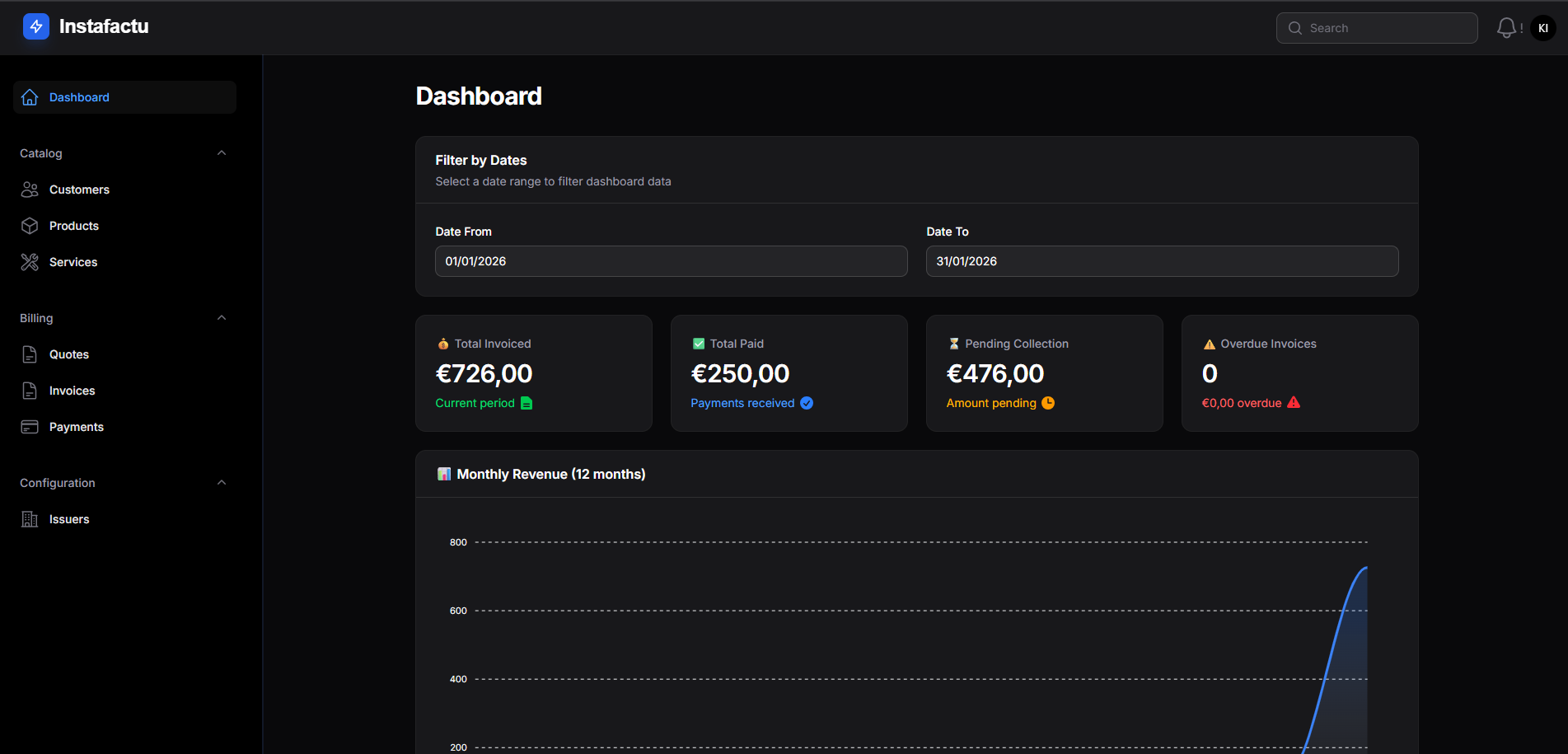Click the Payments card icon
Screen dimensions: 1568x754
point(30,427)
